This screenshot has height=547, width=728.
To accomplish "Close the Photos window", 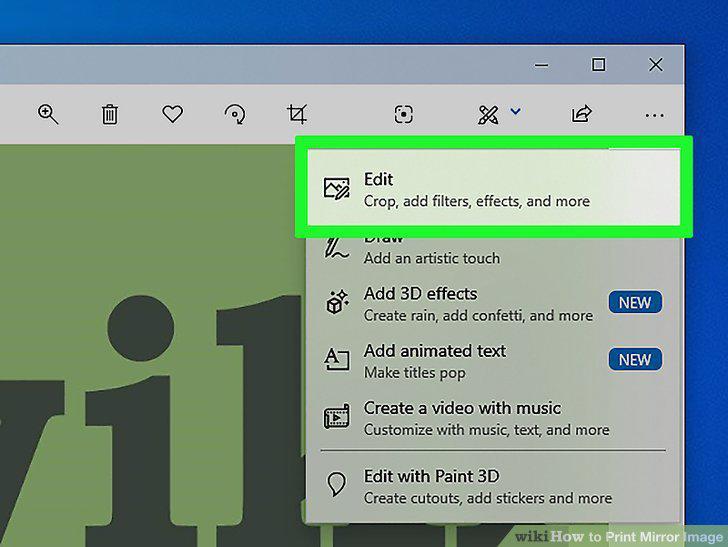I will [x=656, y=65].
